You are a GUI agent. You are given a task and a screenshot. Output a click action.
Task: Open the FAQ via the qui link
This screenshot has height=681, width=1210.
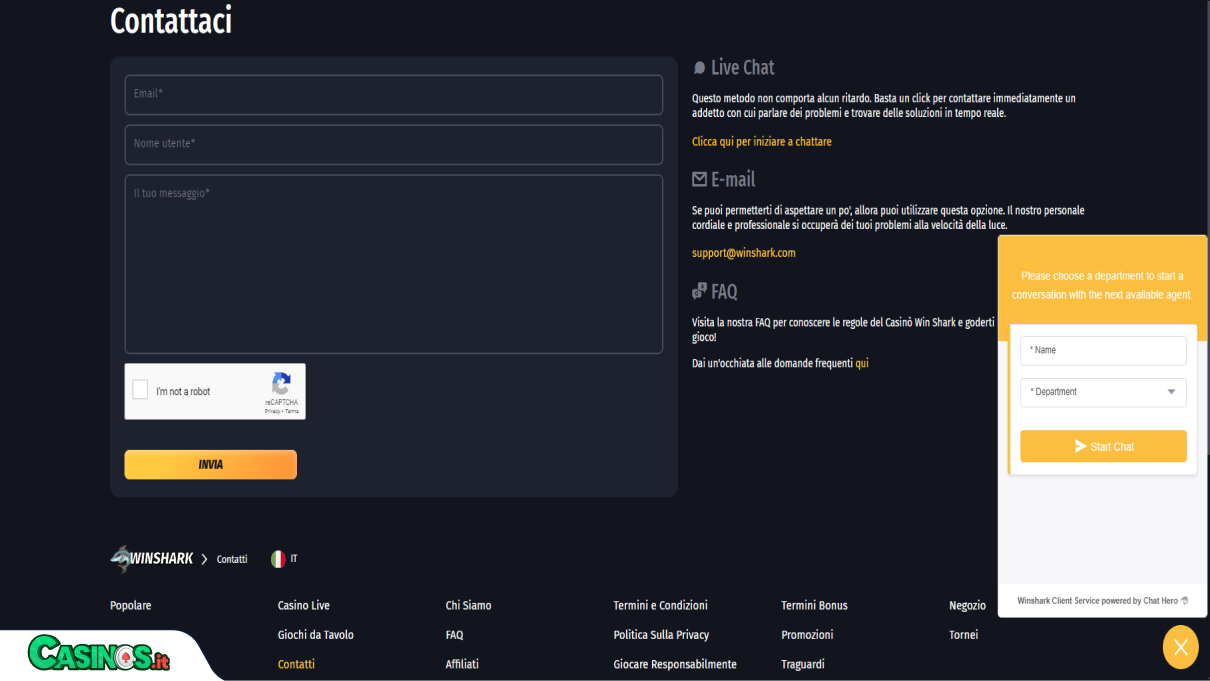click(x=861, y=364)
